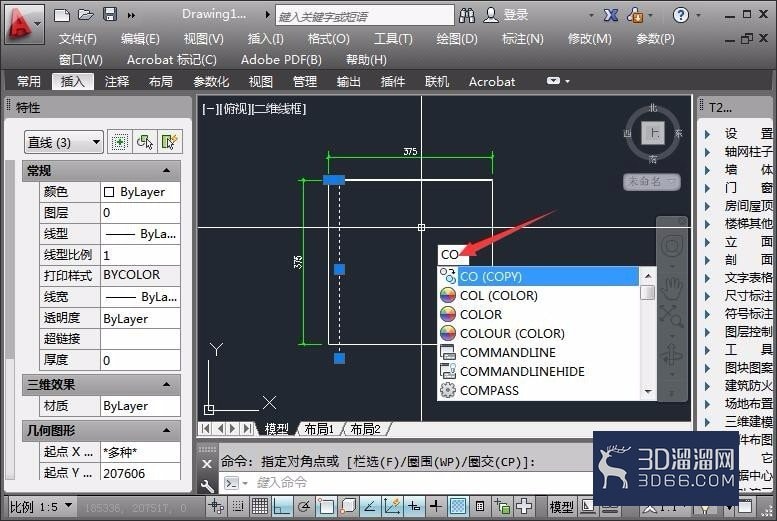Toggle ortho mode status bar icon
The image size is (777, 521).
tap(282, 506)
